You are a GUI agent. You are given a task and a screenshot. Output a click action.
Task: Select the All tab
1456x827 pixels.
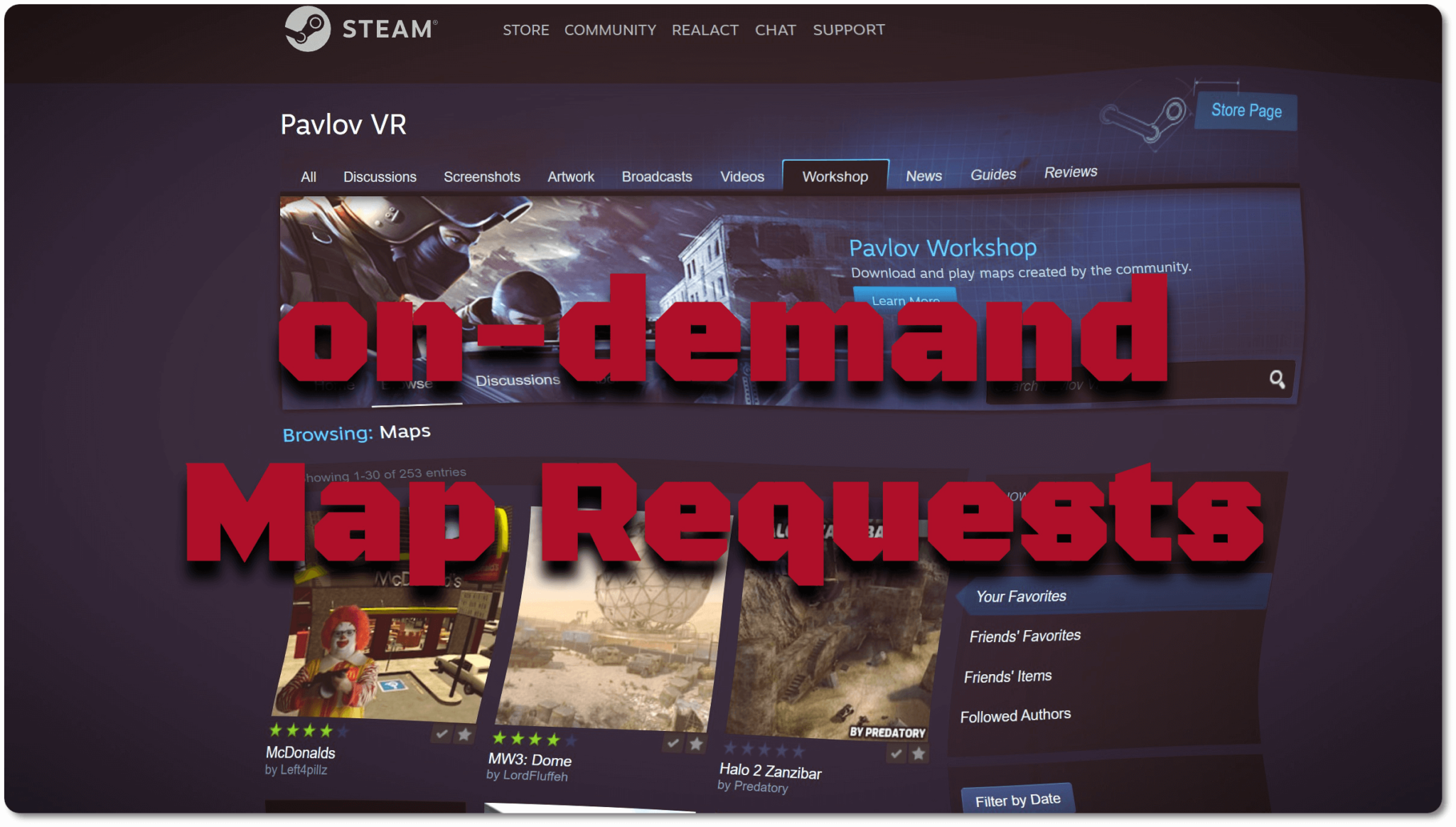pos(309,177)
